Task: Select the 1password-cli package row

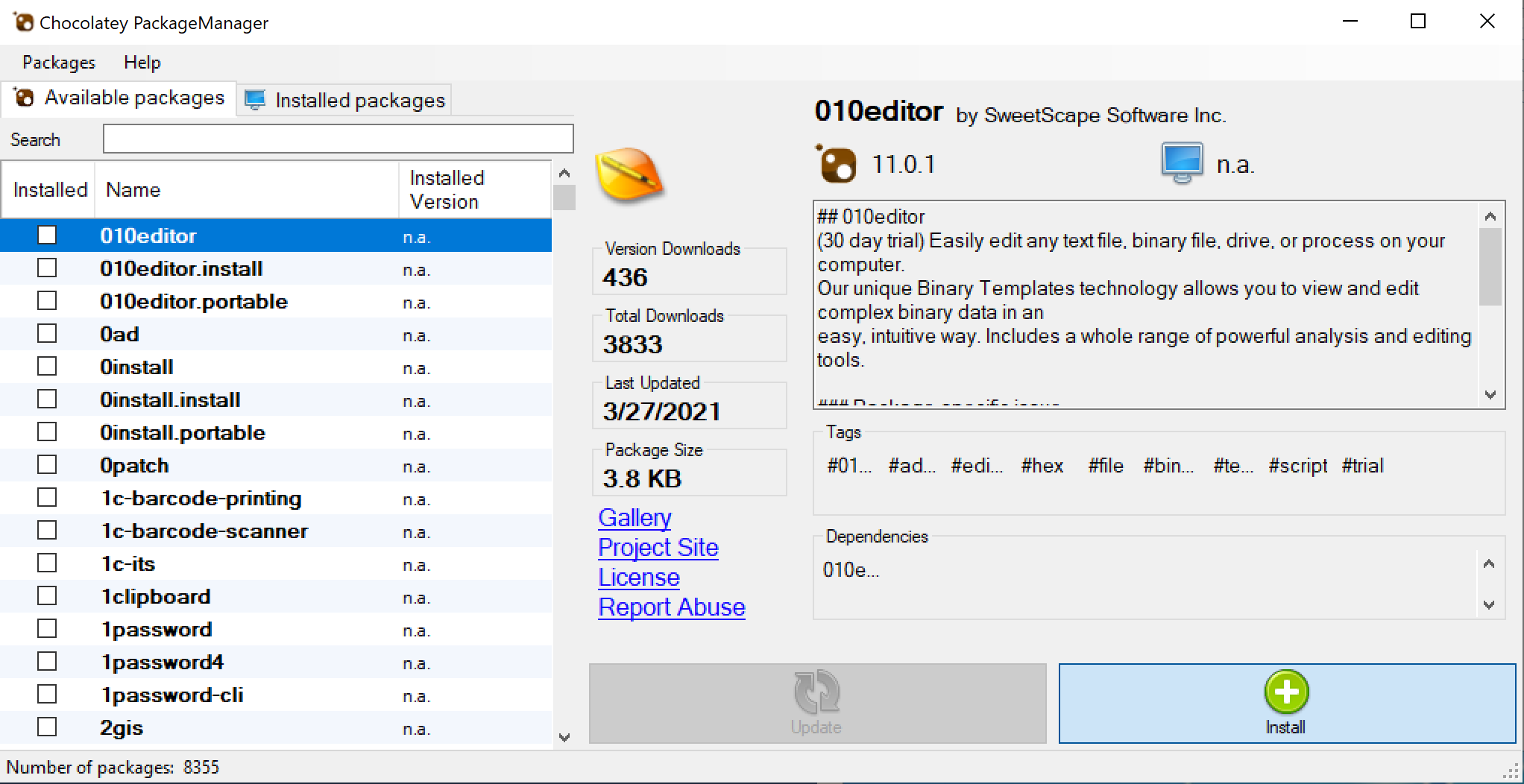Action: [x=276, y=695]
